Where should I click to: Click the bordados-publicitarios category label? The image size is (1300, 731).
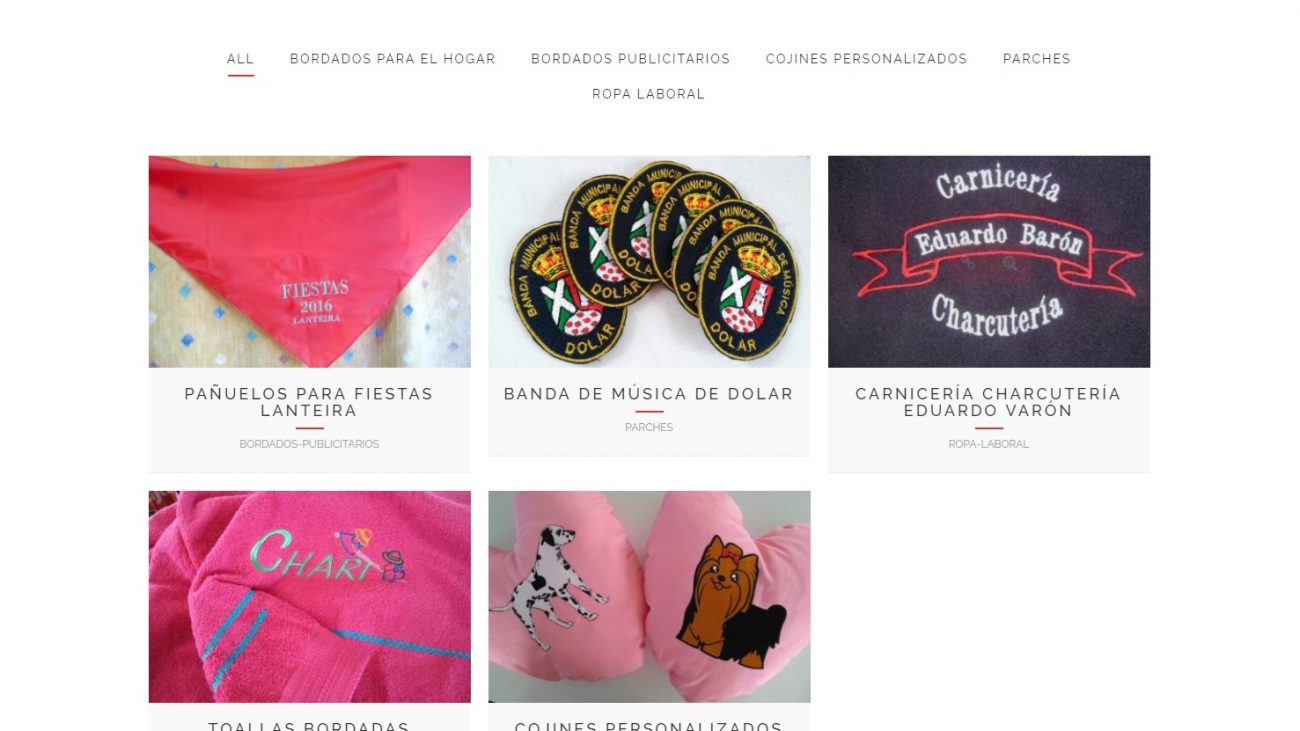pos(309,444)
